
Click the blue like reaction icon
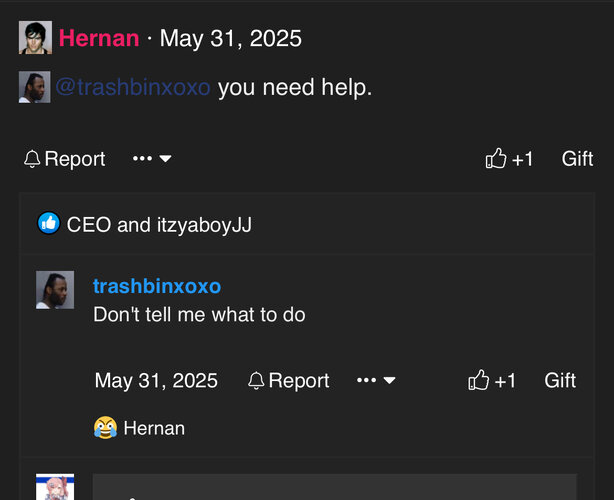[x=49, y=224]
